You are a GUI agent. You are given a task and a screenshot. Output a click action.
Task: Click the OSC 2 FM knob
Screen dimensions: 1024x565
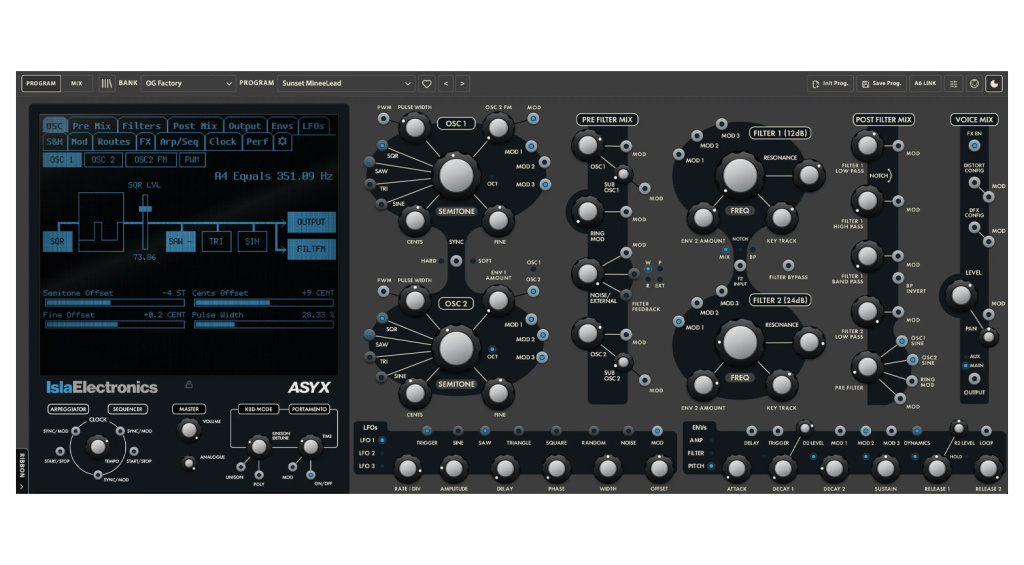[x=498, y=128]
